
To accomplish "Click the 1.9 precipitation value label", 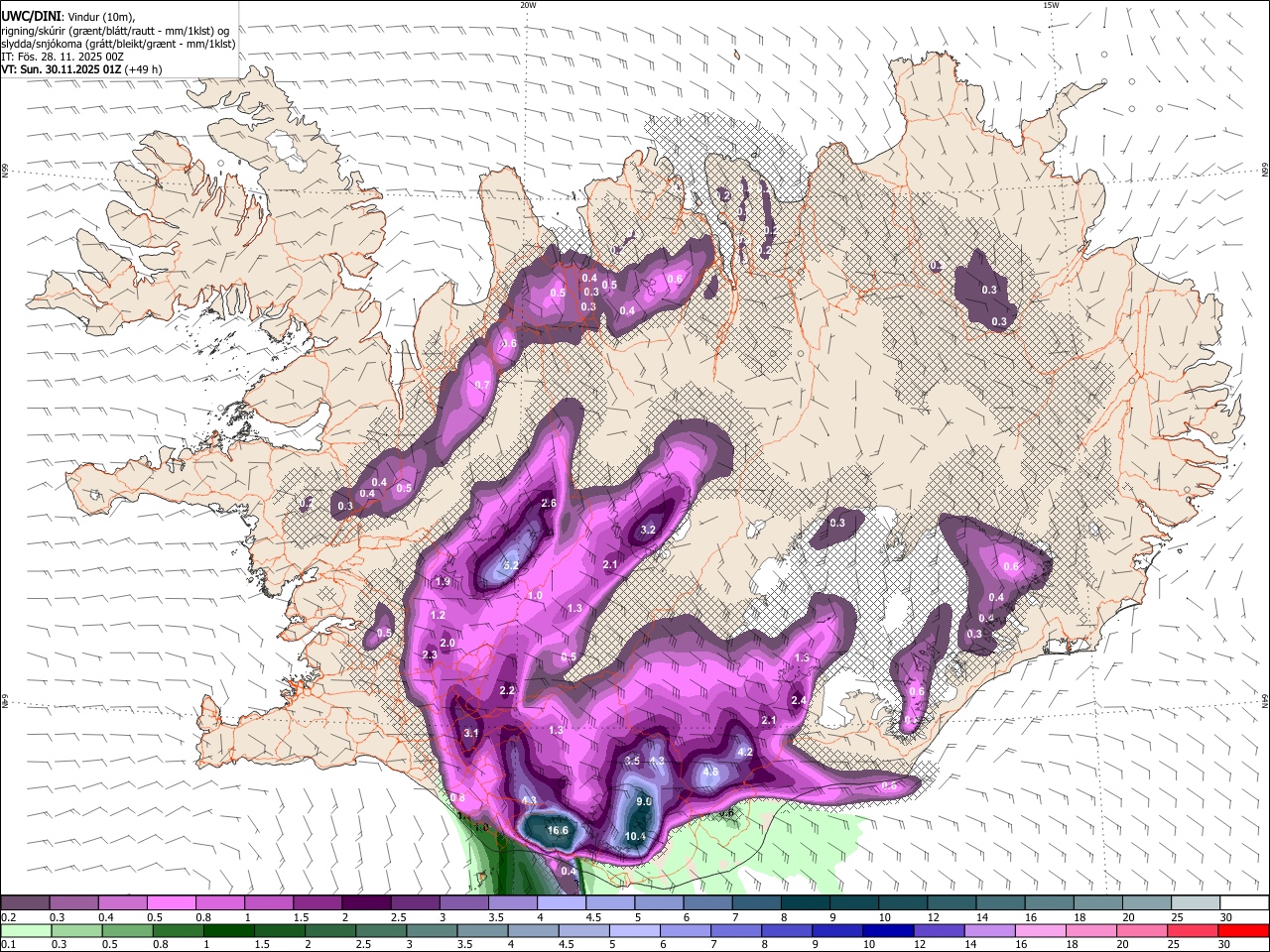I will coord(443,582).
